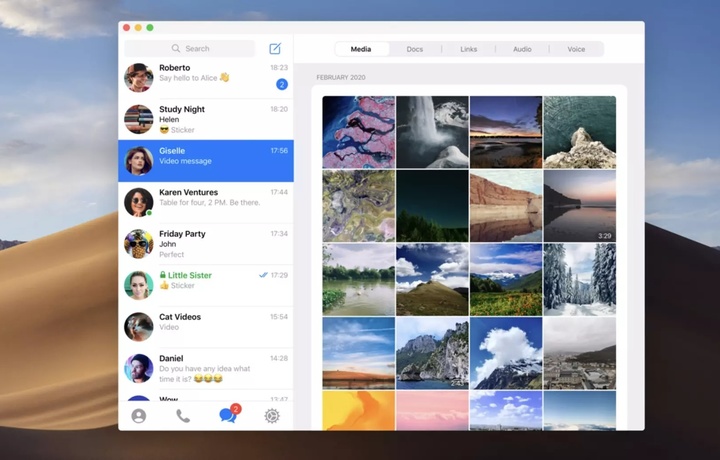
Task: Open the foggy town aerial thumbnail
Action: pyautogui.click(x=580, y=353)
